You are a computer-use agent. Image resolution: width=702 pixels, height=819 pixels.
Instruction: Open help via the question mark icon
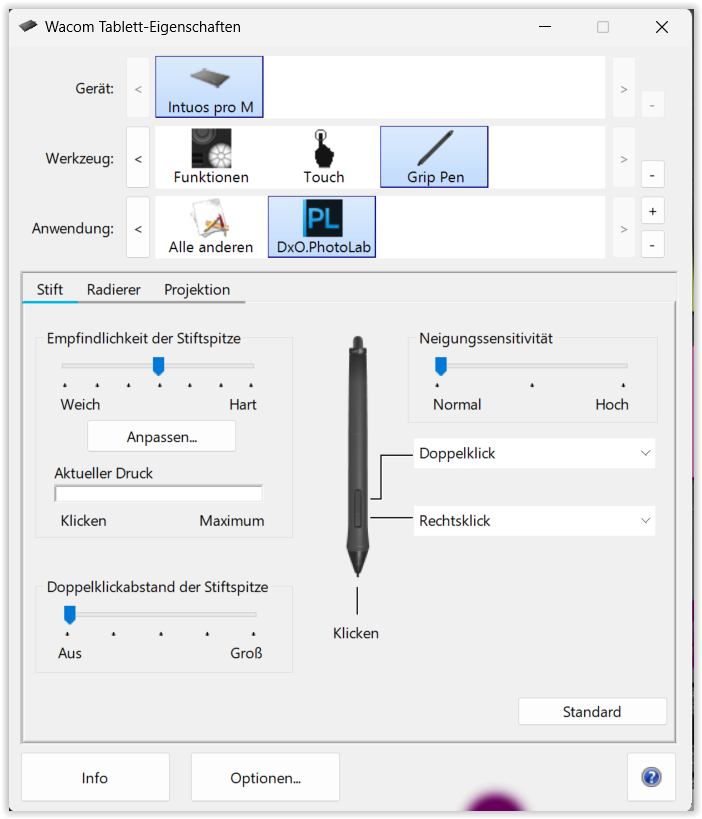click(x=652, y=777)
